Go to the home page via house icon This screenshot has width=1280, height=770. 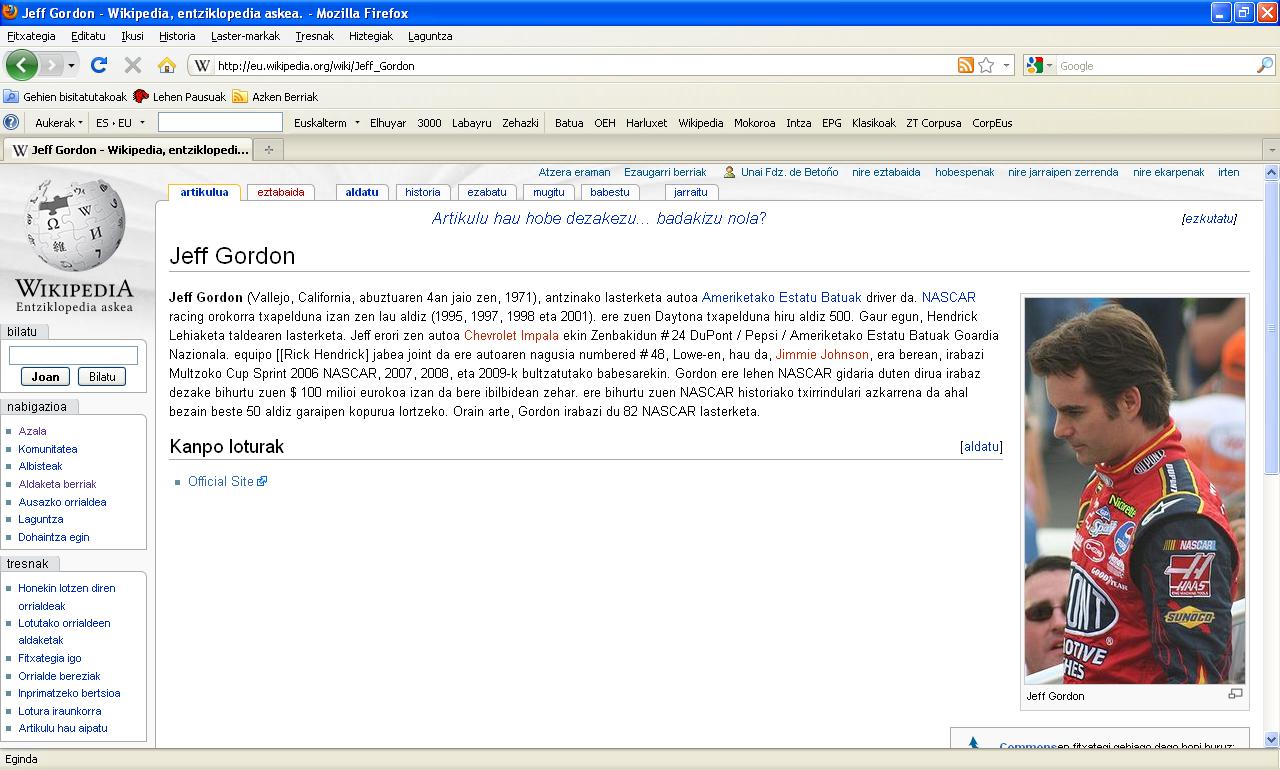coord(167,66)
